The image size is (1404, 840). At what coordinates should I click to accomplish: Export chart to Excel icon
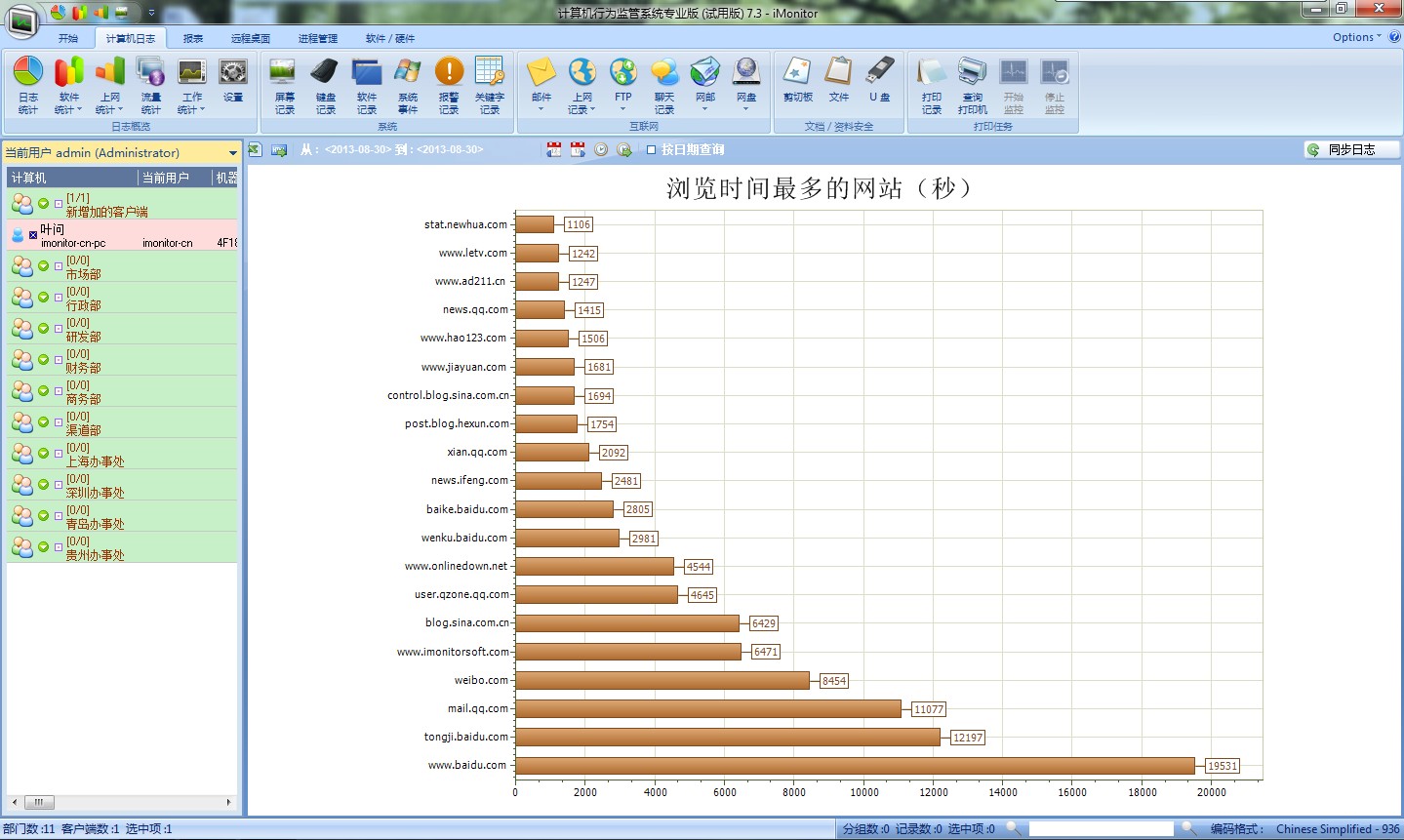[255, 149]
